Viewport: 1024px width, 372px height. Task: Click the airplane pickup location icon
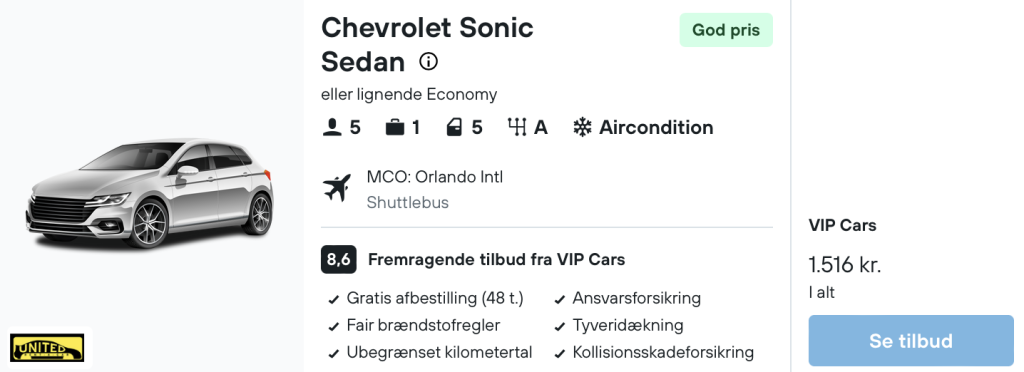click(337, 189)
